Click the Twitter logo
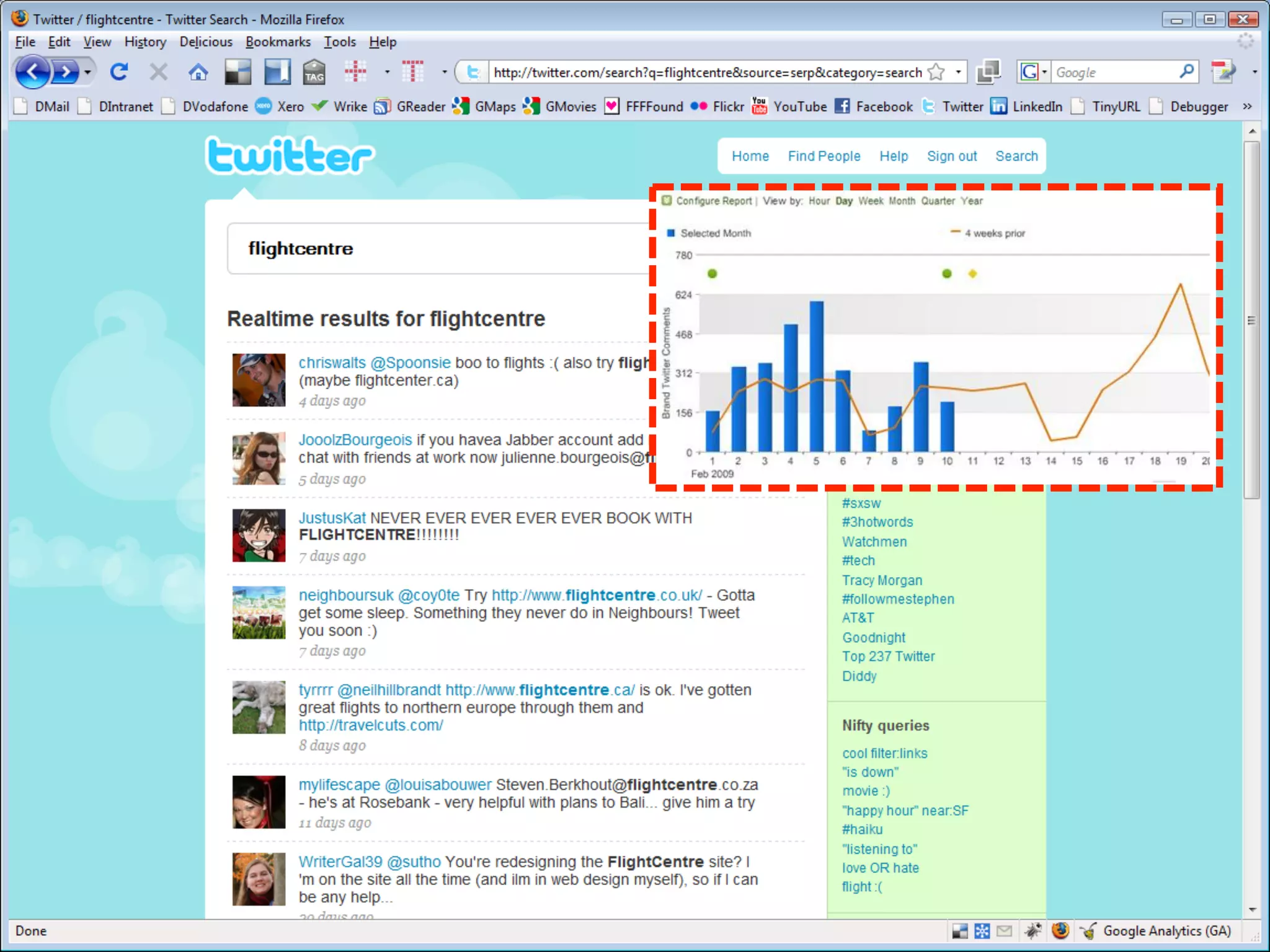This screenshot has height=952, width=1270. 290,156
